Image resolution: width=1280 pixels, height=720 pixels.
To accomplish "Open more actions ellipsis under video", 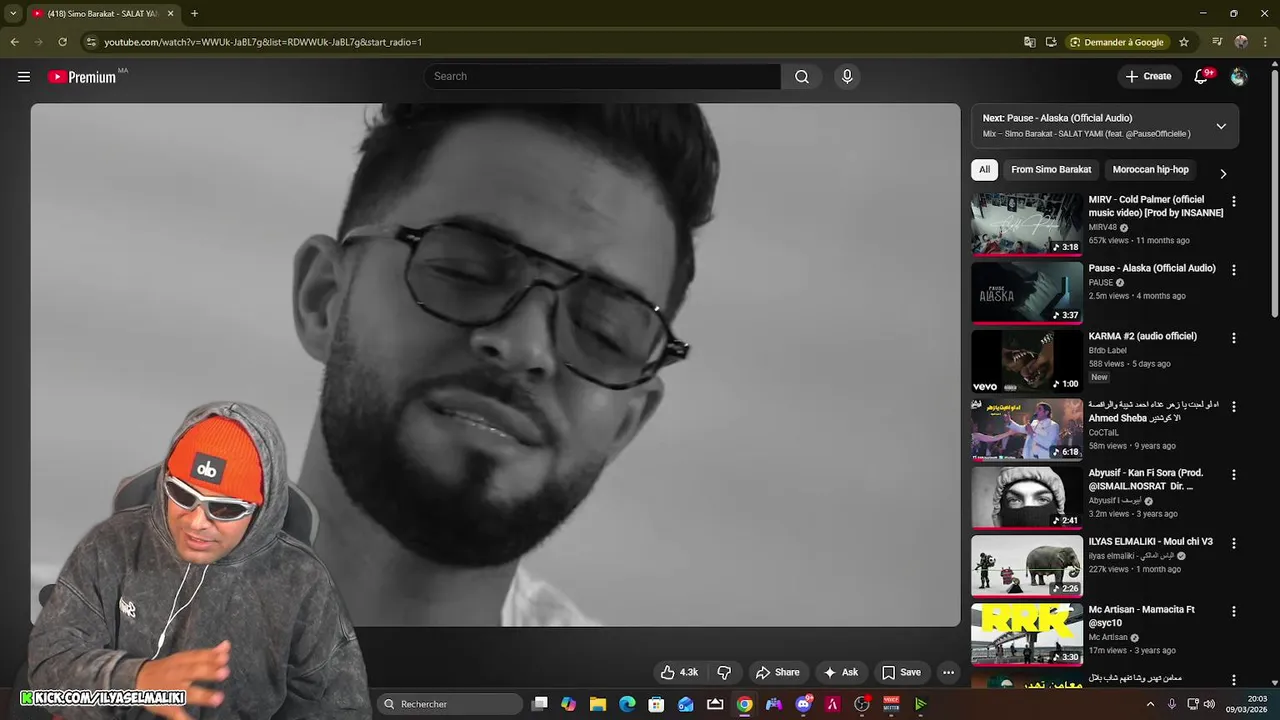I will click(949, 672).
